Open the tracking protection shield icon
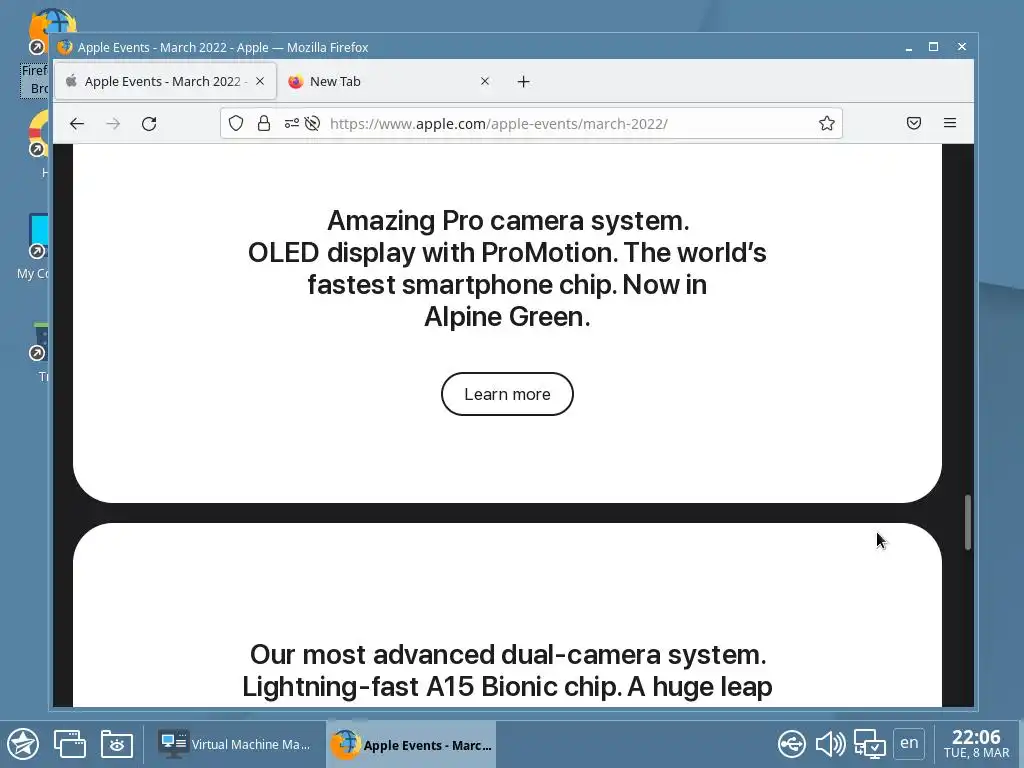This screenshot has width=1024, height=768. pyautogui.click(x=236, y=123)
